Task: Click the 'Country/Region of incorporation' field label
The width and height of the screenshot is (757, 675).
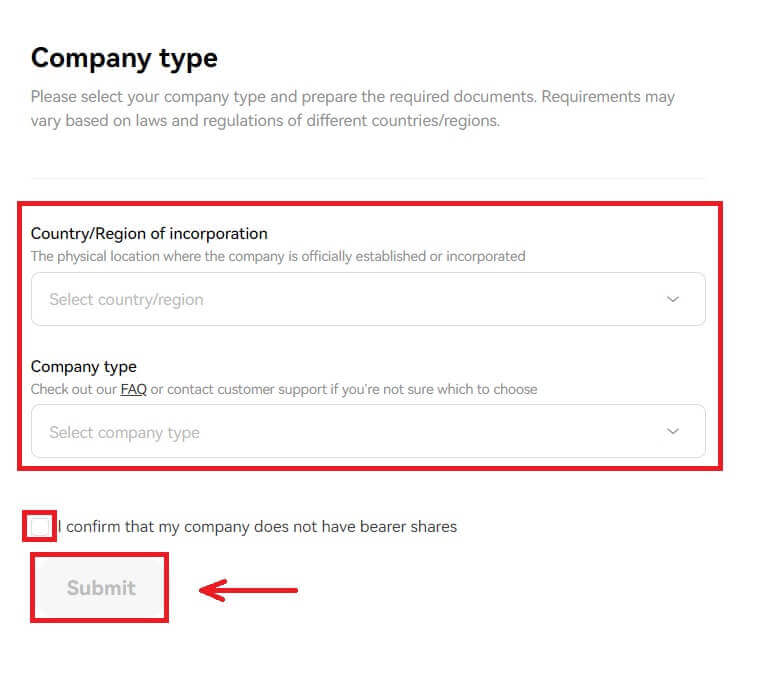Action: (x=149, y=233)
